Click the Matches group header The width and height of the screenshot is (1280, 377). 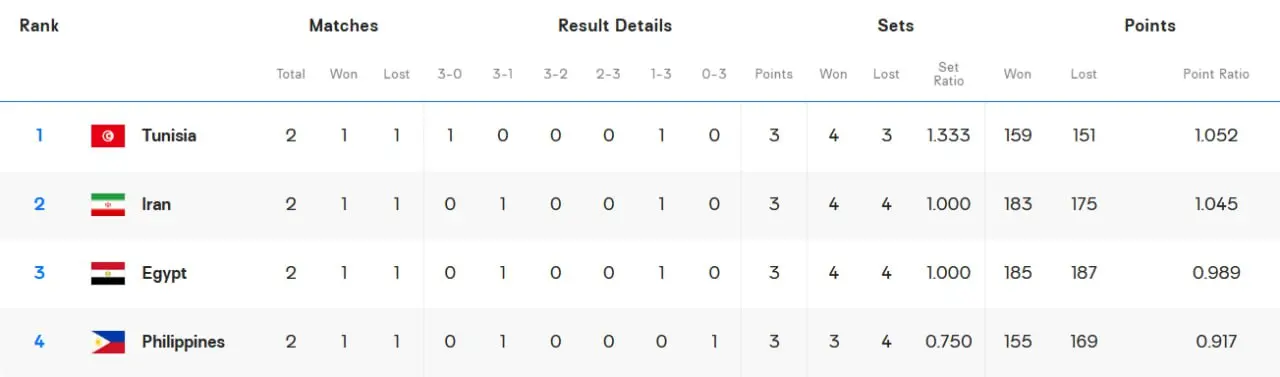(x=343, y=26)
